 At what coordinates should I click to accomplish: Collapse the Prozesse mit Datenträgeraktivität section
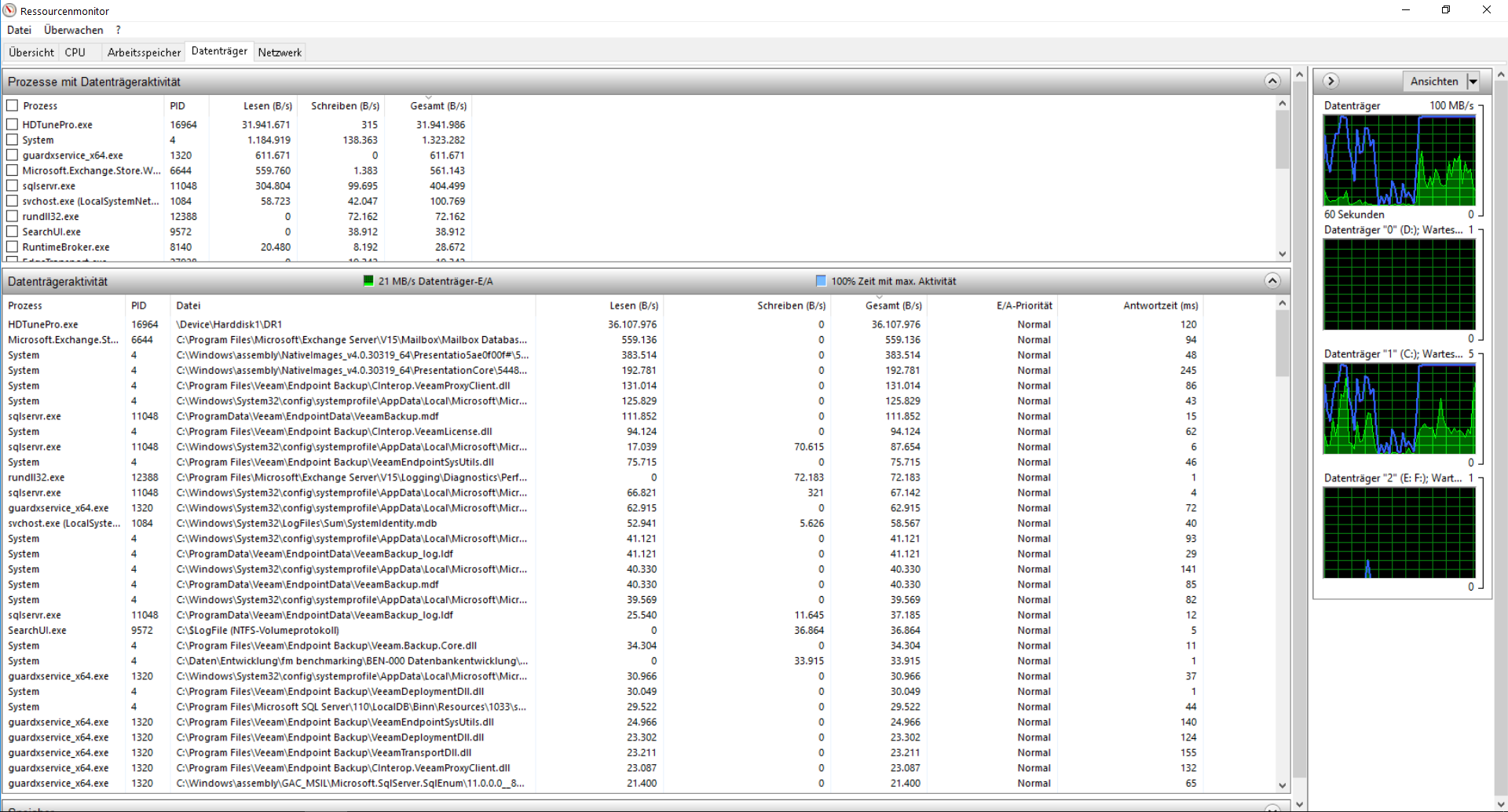pos(1272,80)
